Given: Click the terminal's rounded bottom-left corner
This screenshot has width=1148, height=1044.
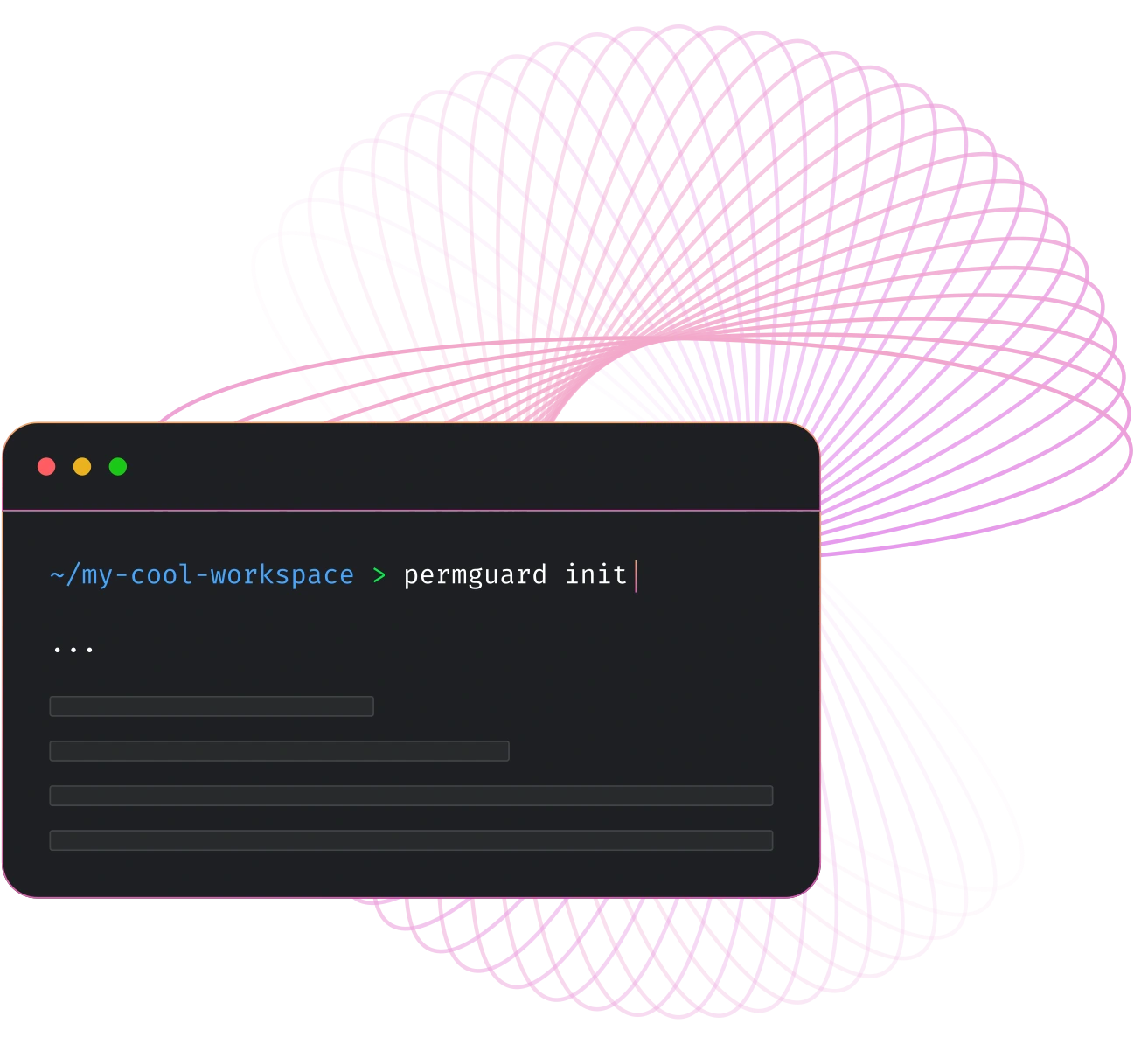Looking at the screenshot, I should click(x=16, y=885).
